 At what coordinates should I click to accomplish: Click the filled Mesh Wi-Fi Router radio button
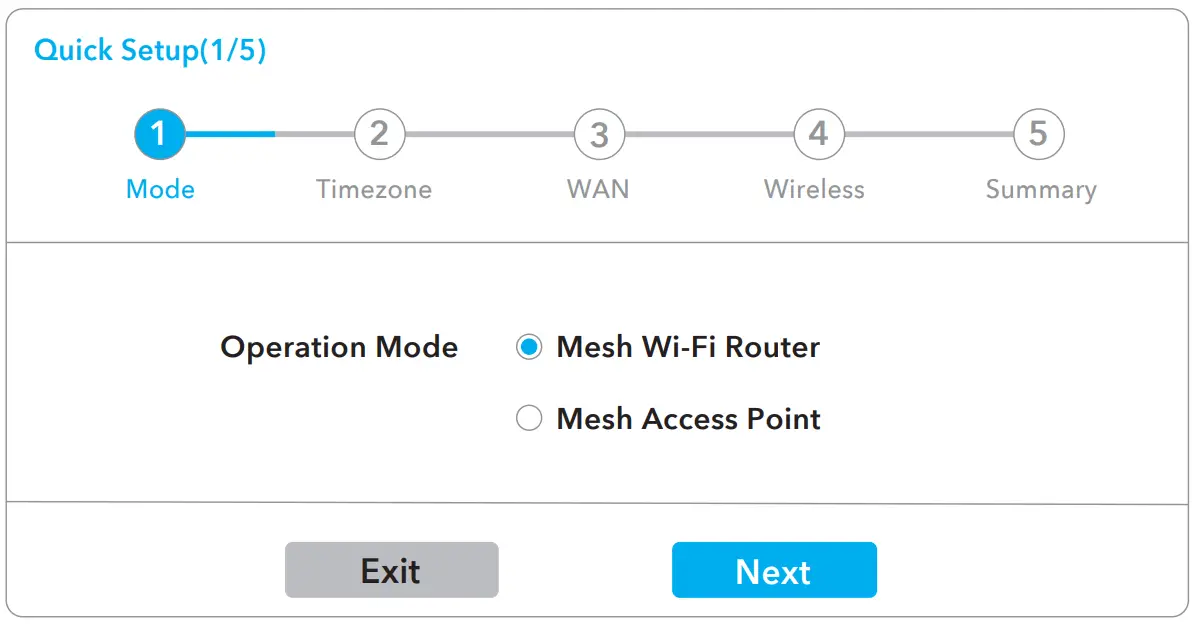(x=529, y=347)
